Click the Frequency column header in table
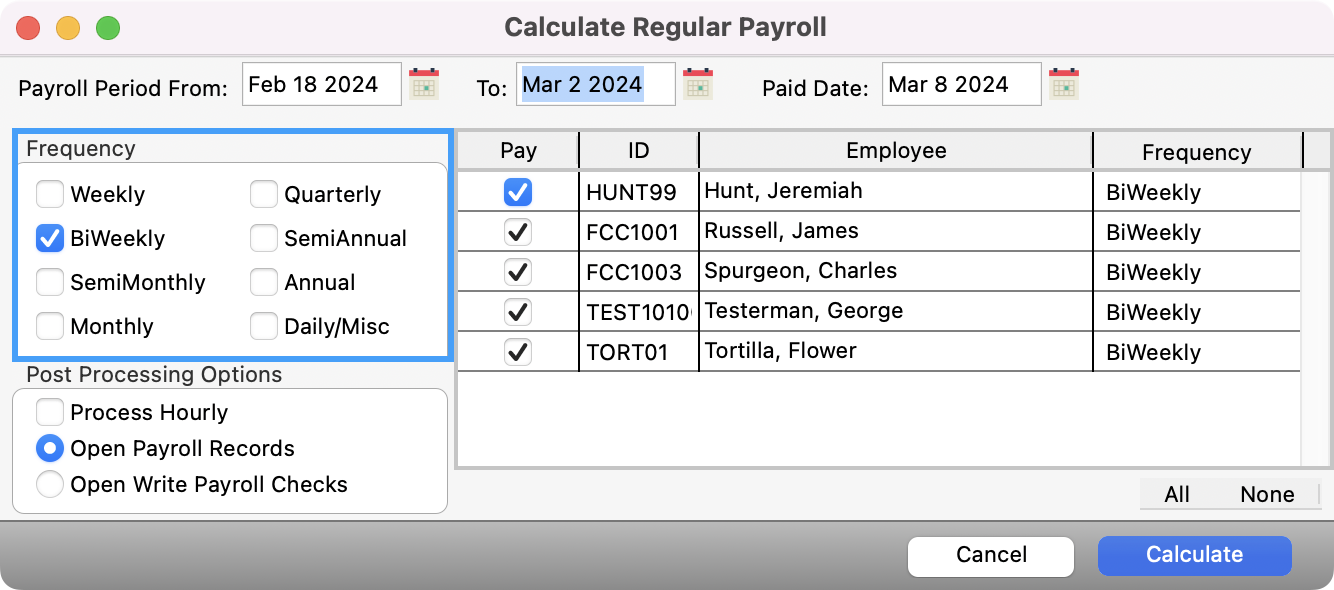The width and height of the screenshot is (1334, 590). (x=1196, y=152)
